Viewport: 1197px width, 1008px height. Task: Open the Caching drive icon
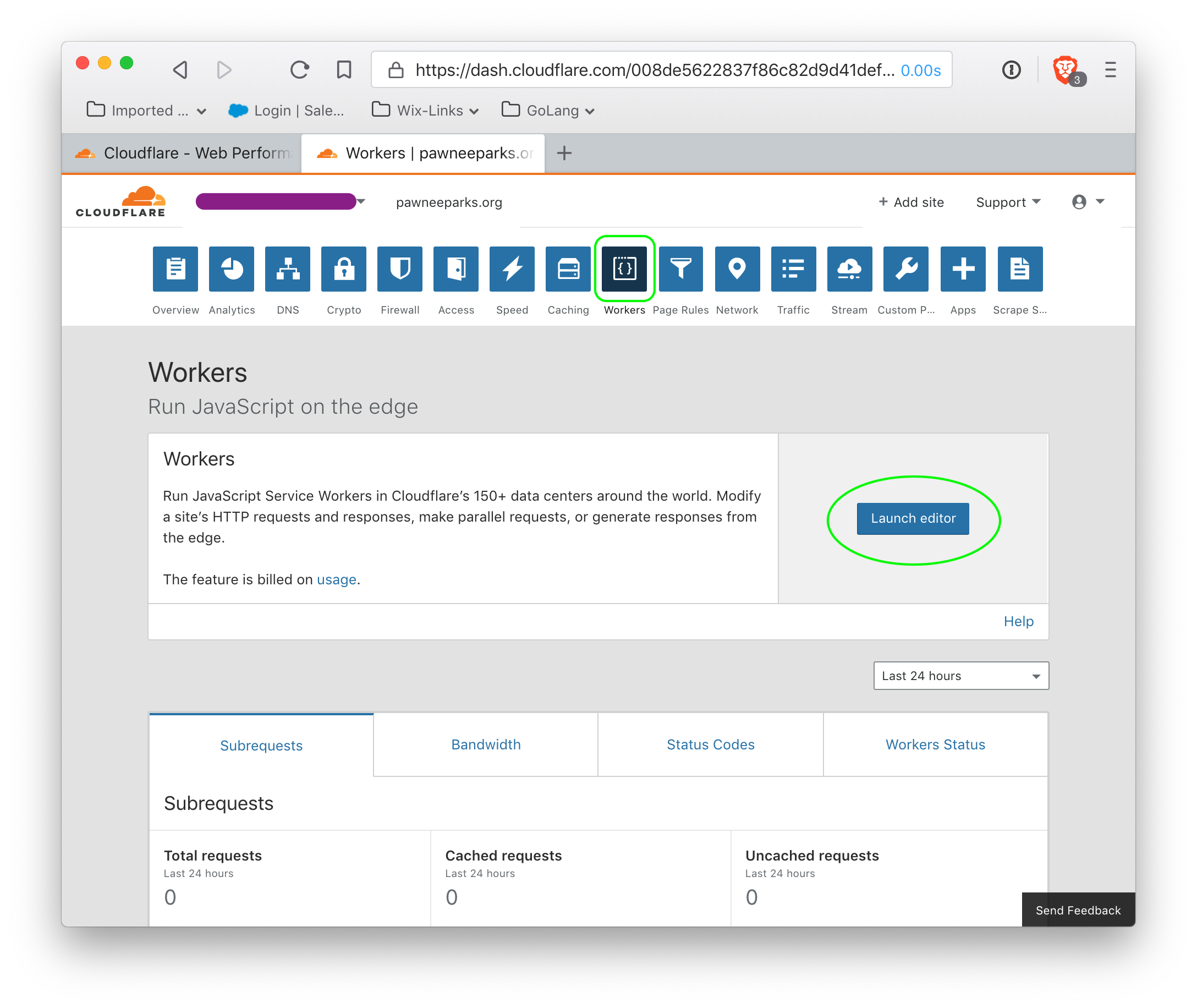click(x=568, y=269)
